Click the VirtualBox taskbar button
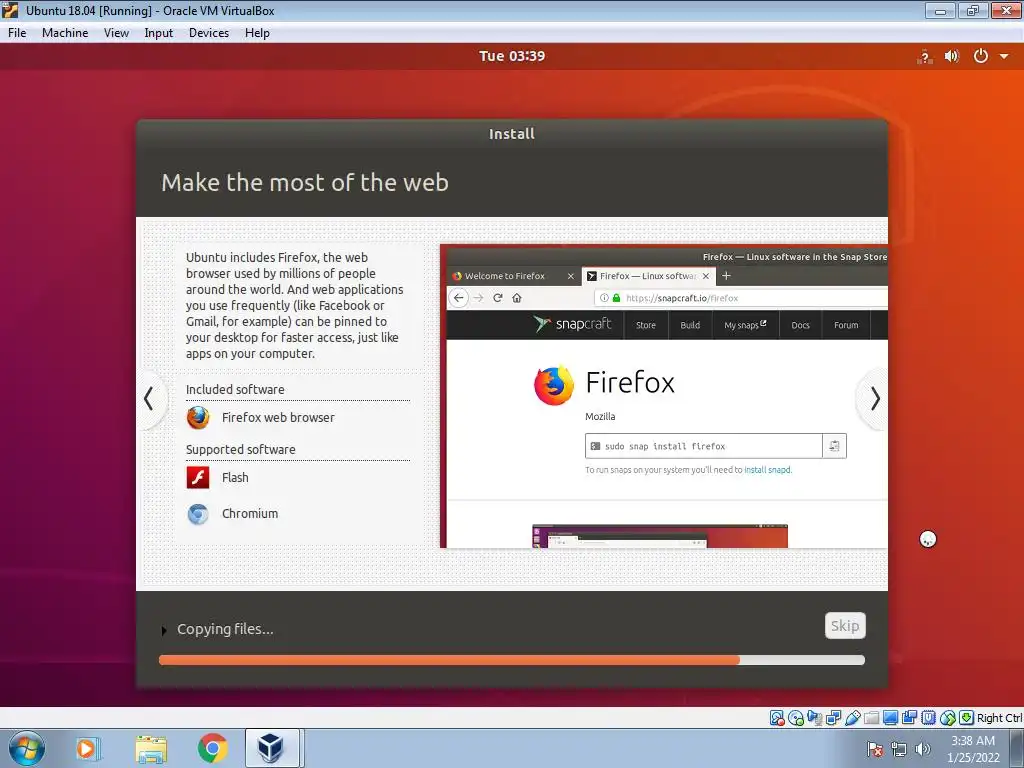The width and height of the screenshot is (1024, 768). [x=272, y=748]
